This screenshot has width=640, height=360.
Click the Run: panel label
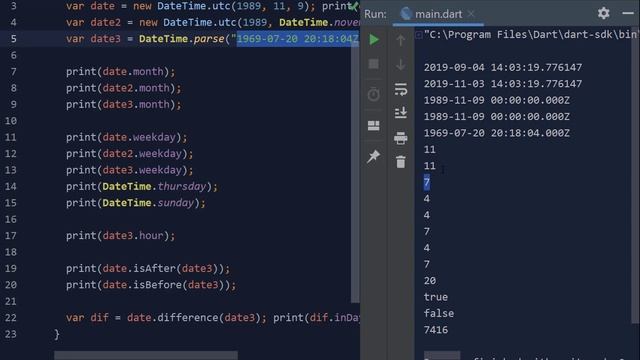pos(375,14)
